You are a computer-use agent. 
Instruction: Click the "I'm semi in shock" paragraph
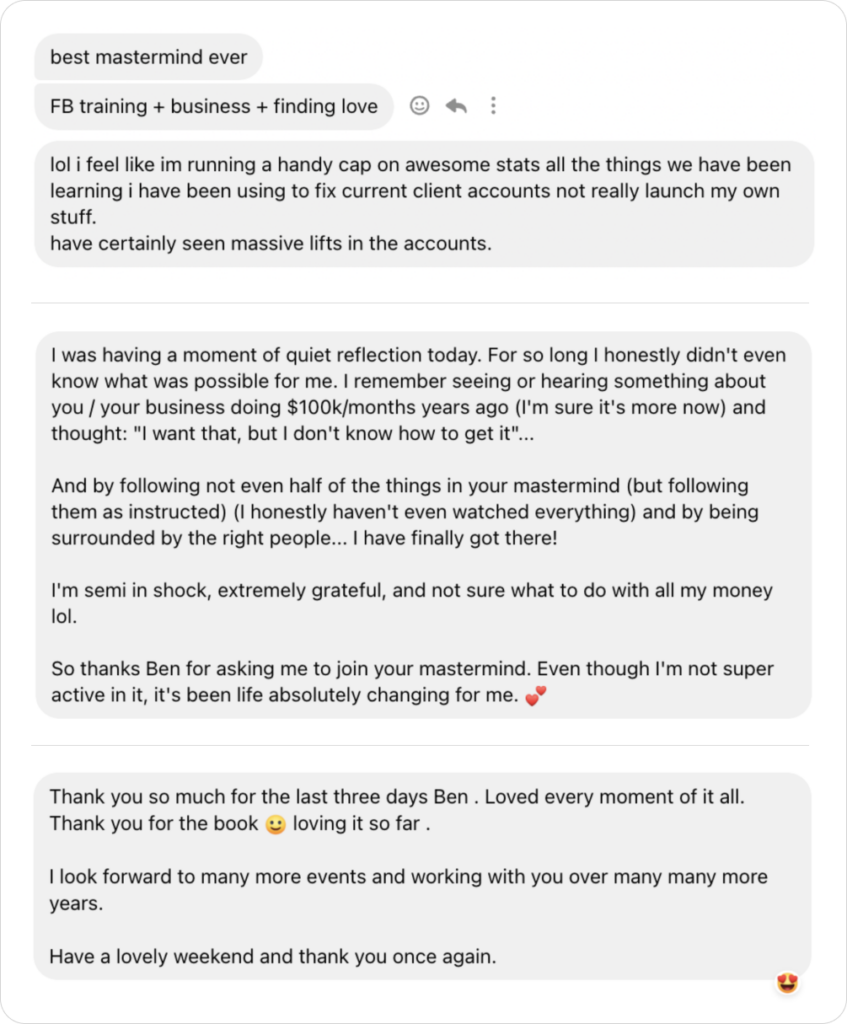(x=410, y=604)
